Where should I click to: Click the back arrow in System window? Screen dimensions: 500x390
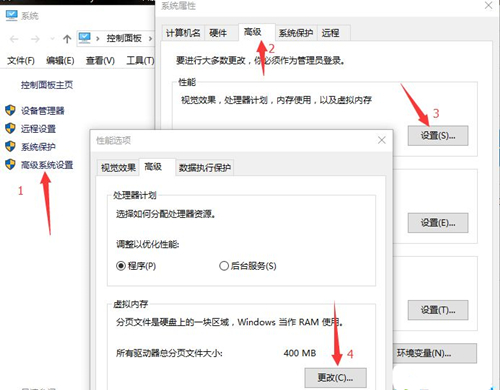[x=14, y=39]
